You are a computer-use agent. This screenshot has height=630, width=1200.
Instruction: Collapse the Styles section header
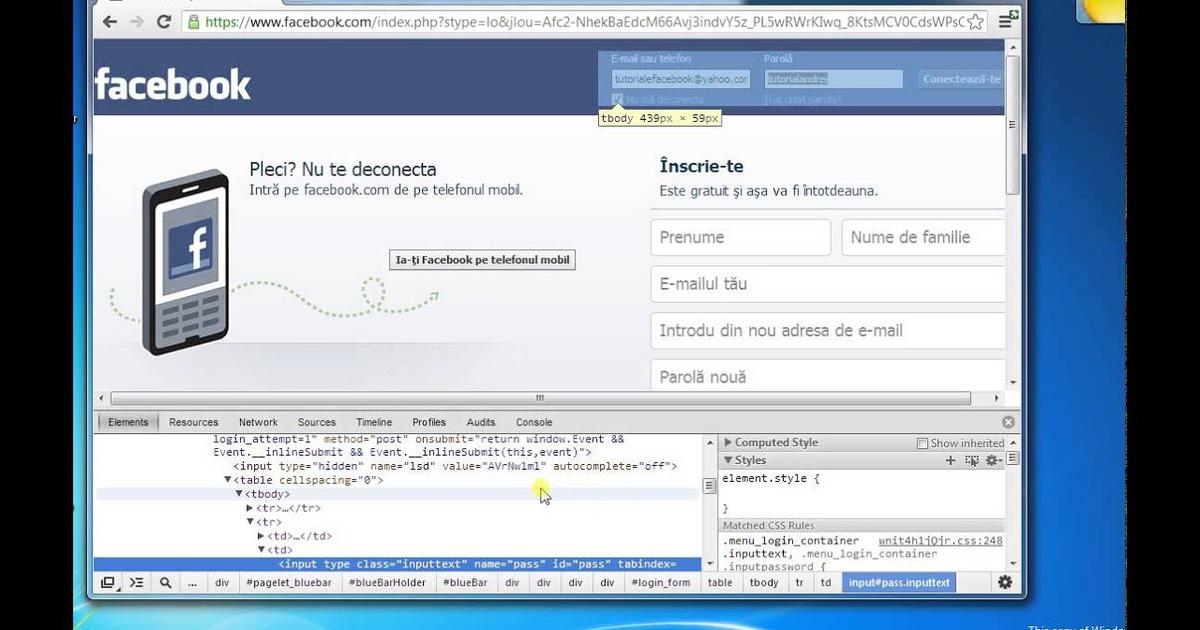click(728, 460)
